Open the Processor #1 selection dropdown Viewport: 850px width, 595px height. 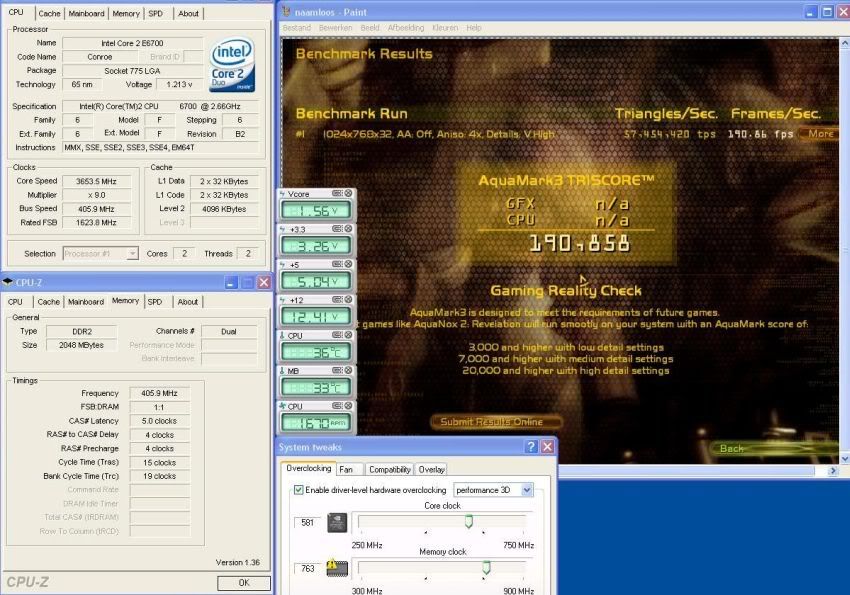[x=132, y=254]
